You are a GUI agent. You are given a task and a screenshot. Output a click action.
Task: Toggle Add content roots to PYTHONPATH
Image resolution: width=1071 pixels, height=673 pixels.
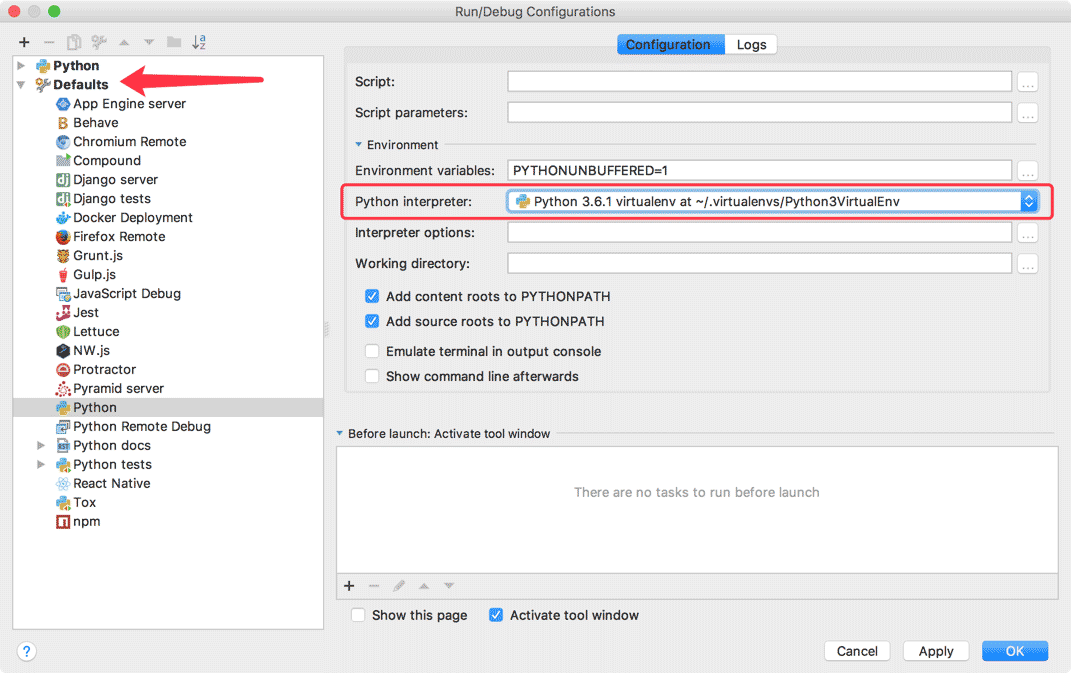tap(372, 296)
